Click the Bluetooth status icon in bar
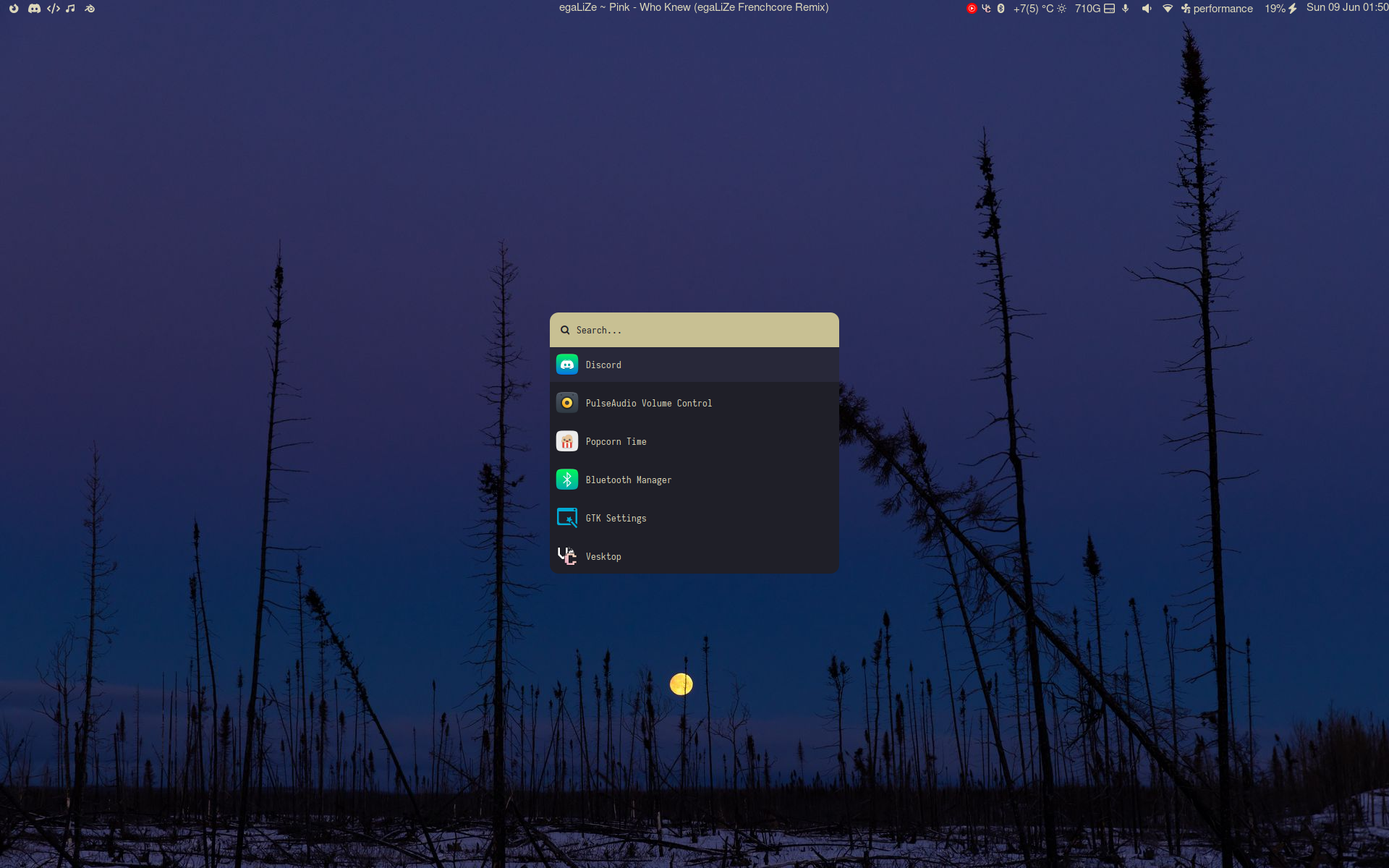This screenshot has height=868, width=1389. 1001,9
